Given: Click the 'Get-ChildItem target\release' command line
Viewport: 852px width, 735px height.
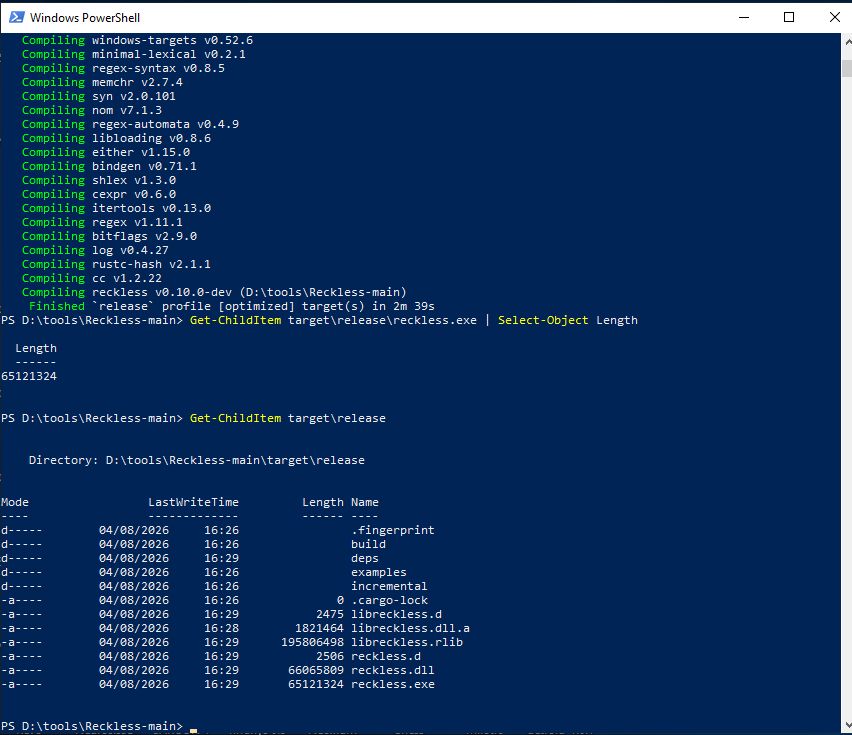Looking at the screenshot, I should click(x=193, y=418).
